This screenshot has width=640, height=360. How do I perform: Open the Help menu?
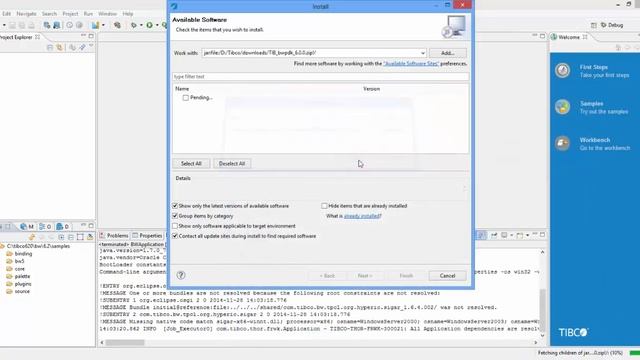pos(128,14)
